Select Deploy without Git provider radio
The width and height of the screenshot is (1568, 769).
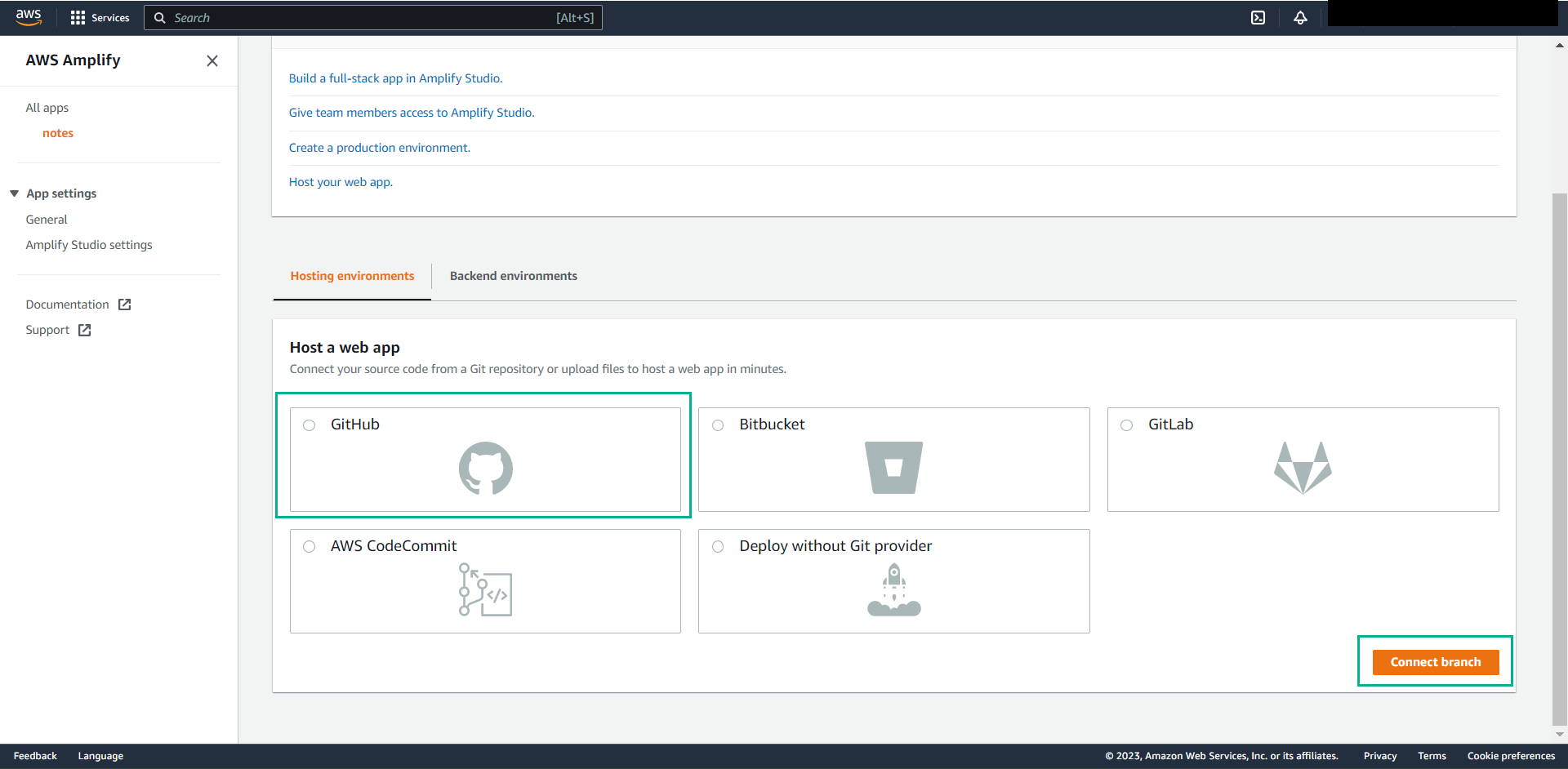pos(718,547)
